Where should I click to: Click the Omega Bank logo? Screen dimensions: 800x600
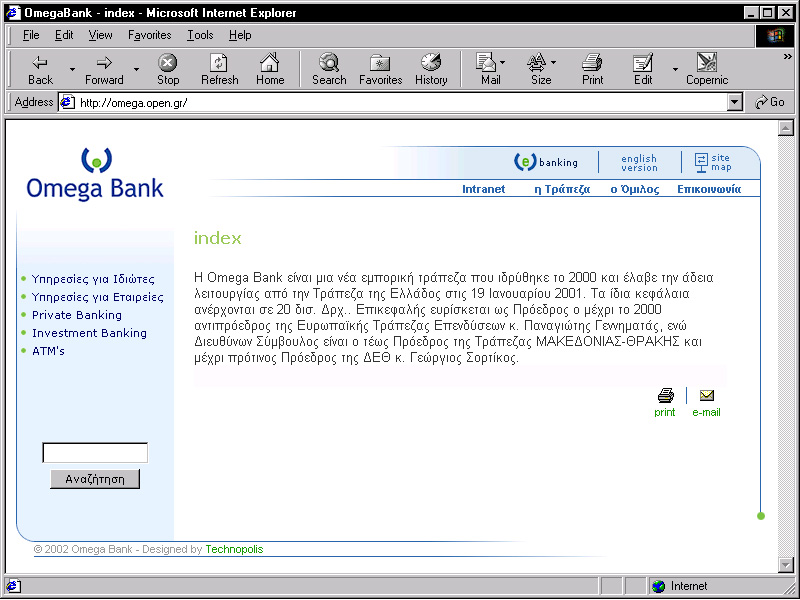(x=95, y=174)
